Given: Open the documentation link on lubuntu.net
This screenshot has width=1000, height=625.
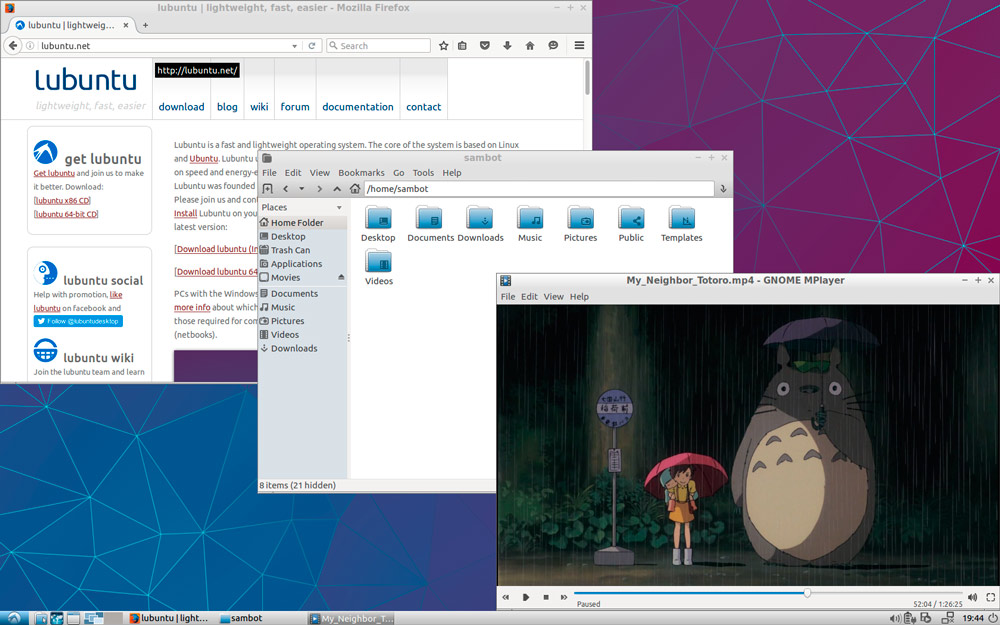Looking at the screenshot, I should 358,107.
